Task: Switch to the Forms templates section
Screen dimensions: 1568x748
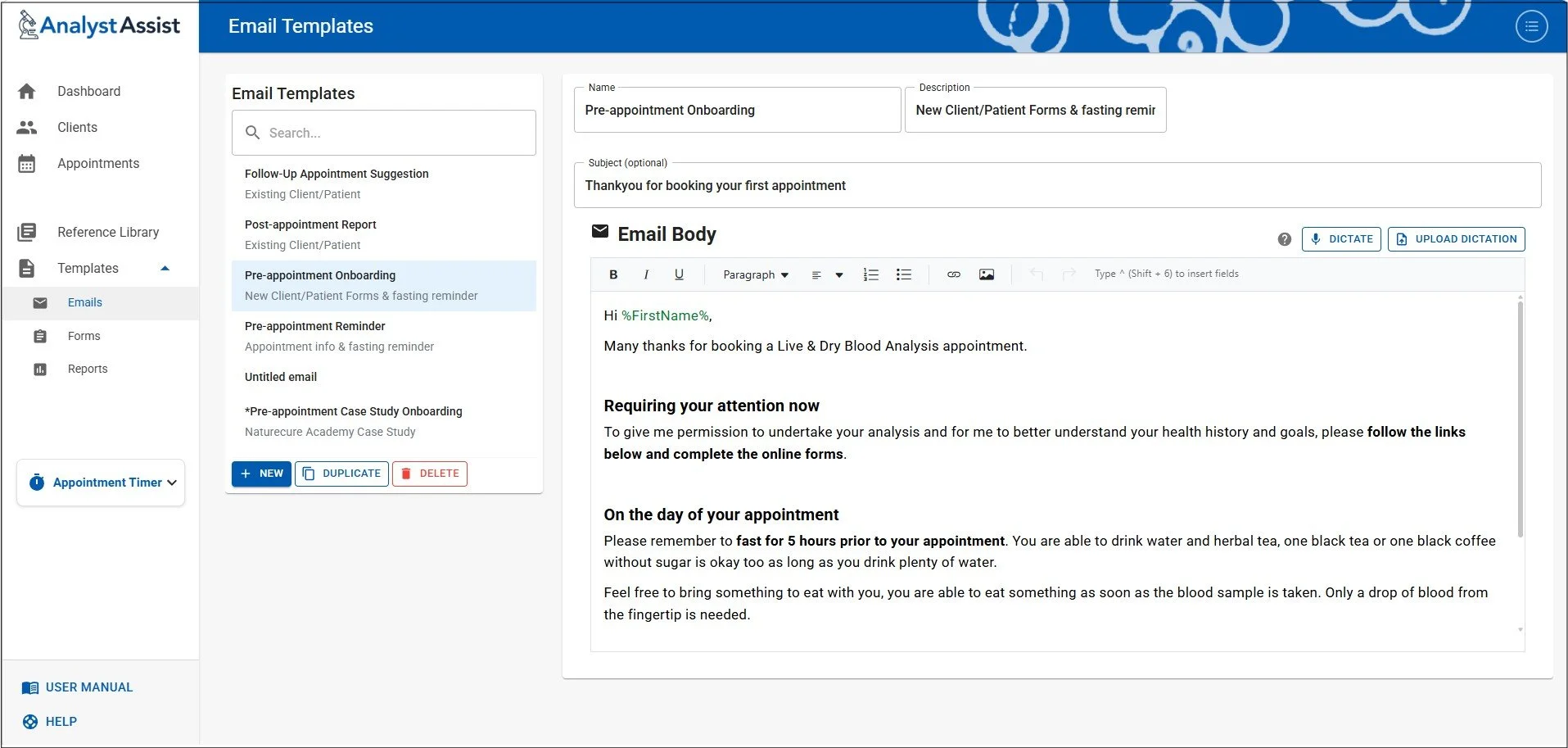Action: point(84,336)
